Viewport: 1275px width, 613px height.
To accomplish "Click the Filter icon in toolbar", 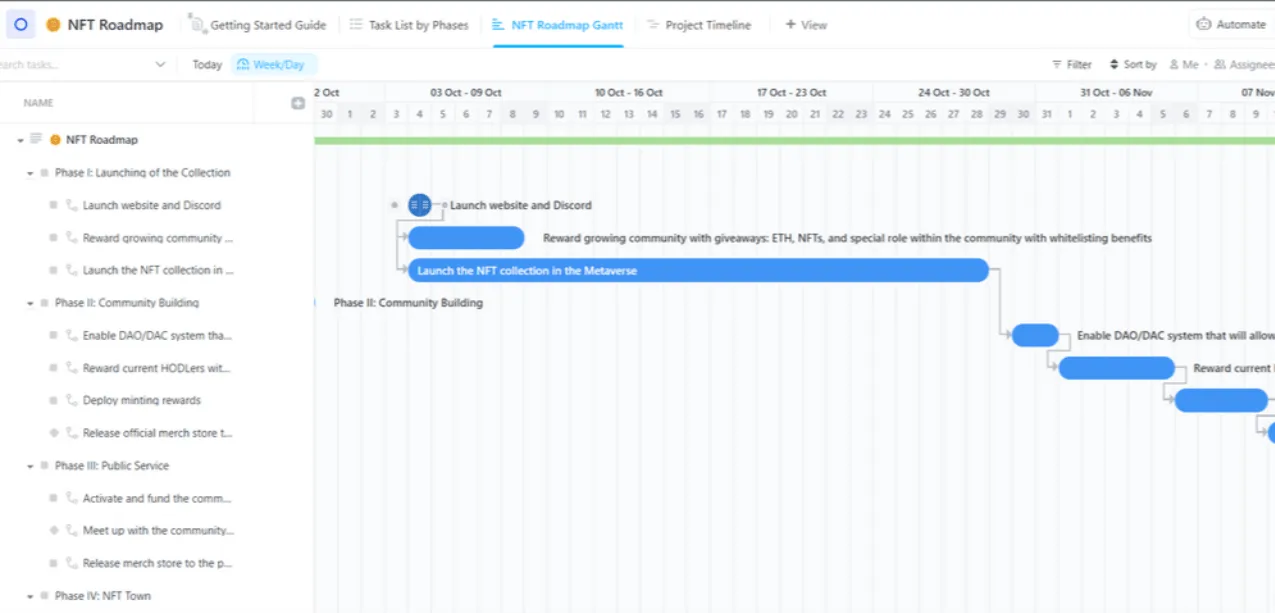I will [x=1057, y=65].
